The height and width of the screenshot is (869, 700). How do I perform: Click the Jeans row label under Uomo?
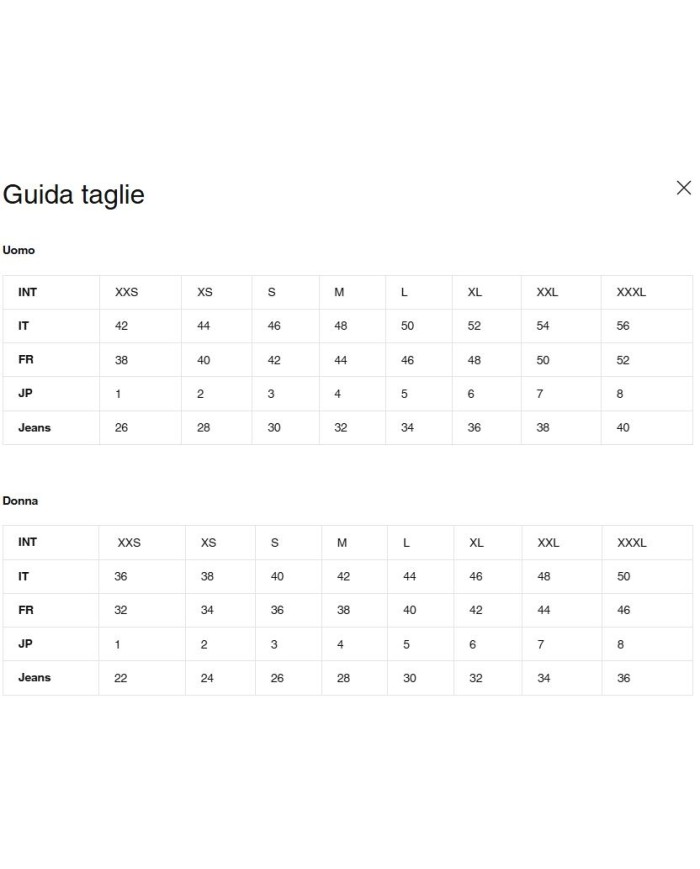(34, 428)
